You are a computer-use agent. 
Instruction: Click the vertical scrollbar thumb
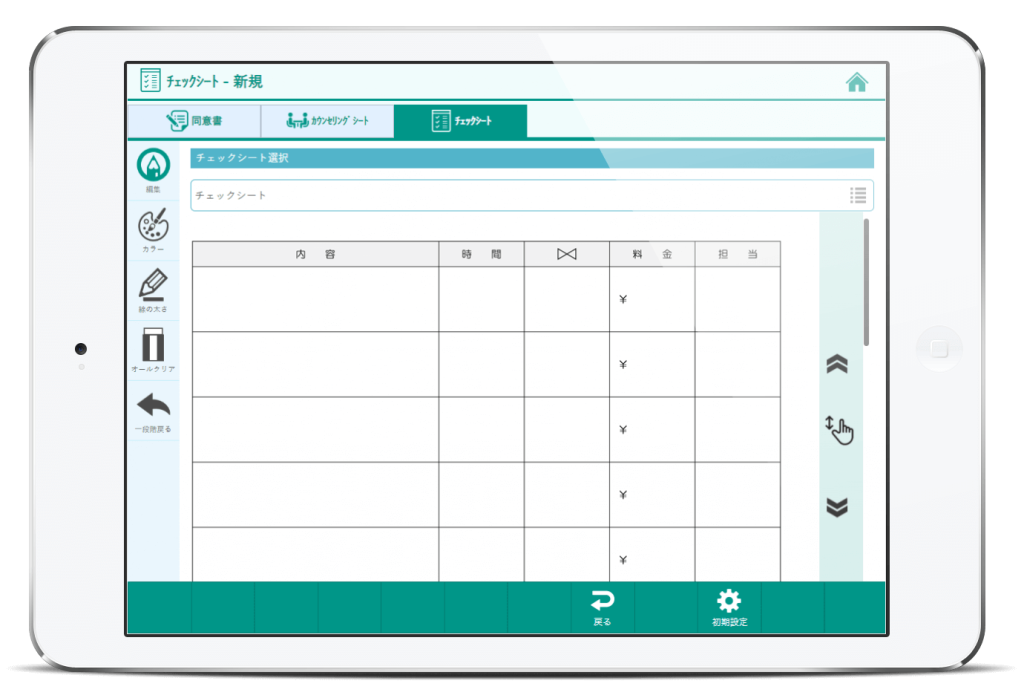[x=867, y=282]
